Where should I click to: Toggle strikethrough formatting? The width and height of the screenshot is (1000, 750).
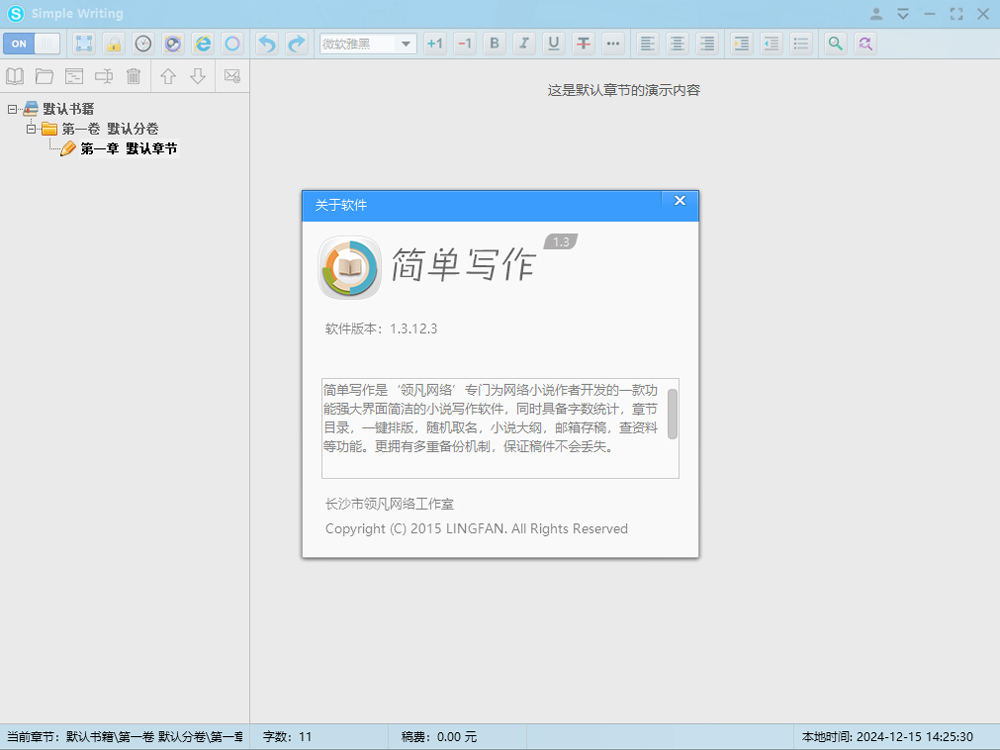pos(584,43)
